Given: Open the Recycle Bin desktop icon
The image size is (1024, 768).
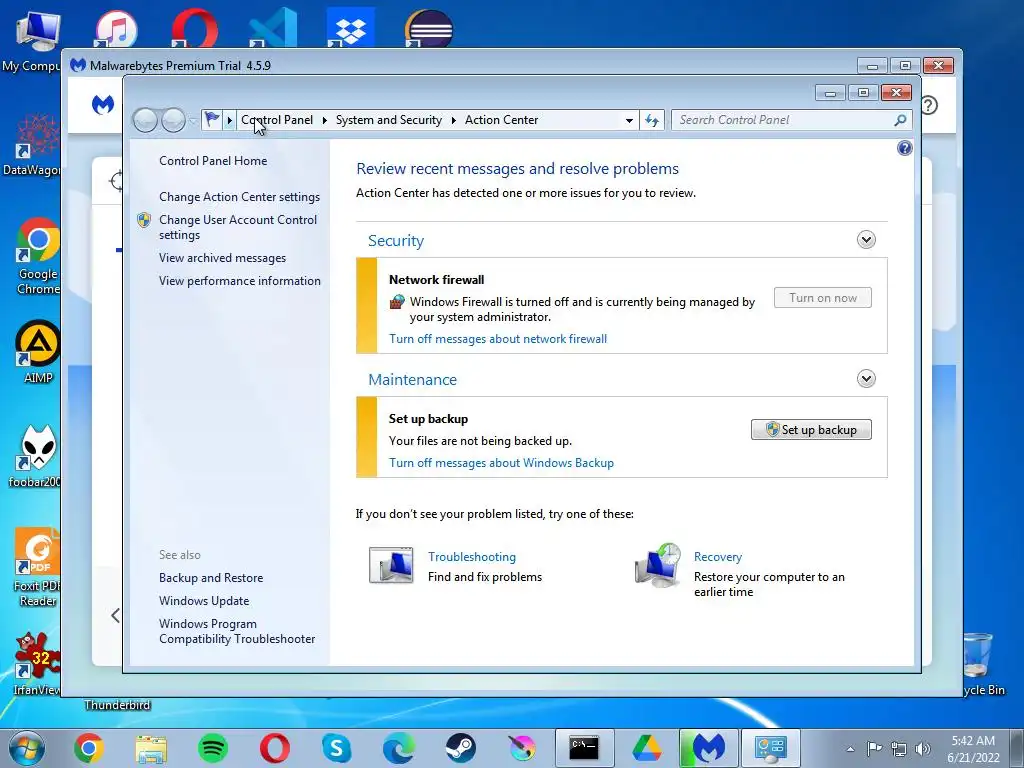Looking at the screenshot, I should click(983, 663).
